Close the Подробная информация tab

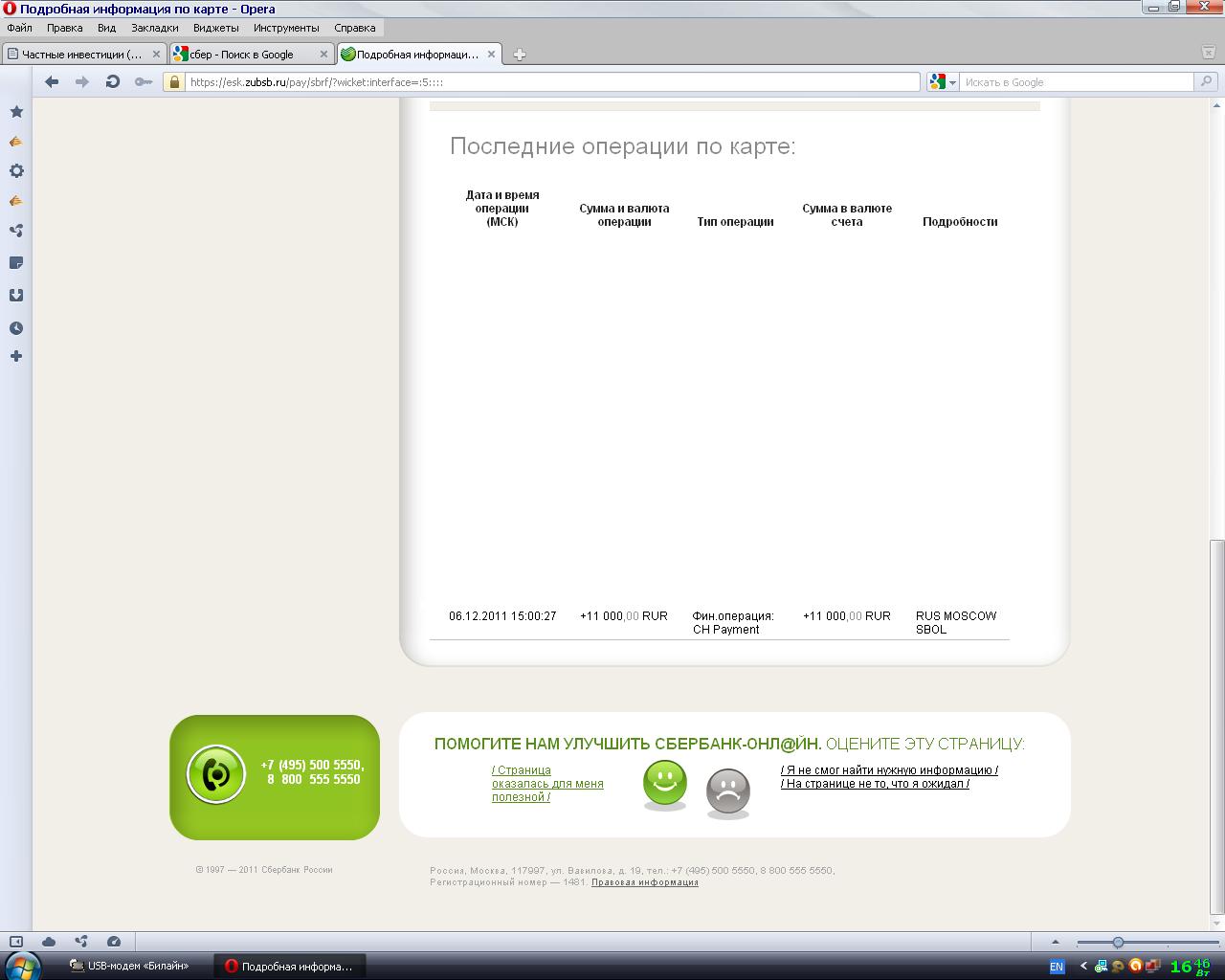(492, 55)
